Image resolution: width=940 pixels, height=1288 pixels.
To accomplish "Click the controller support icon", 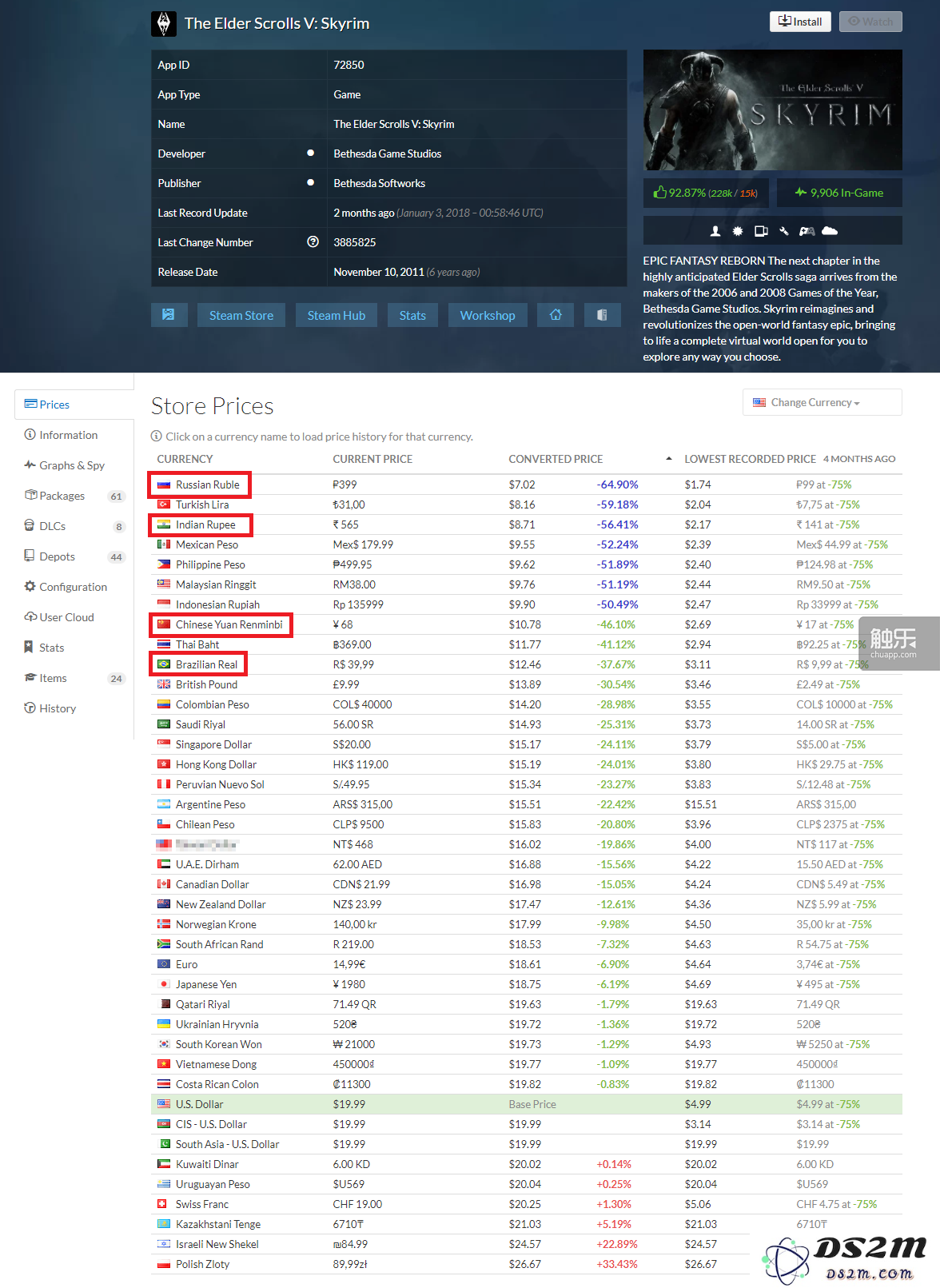I will (x=807, y=231).
